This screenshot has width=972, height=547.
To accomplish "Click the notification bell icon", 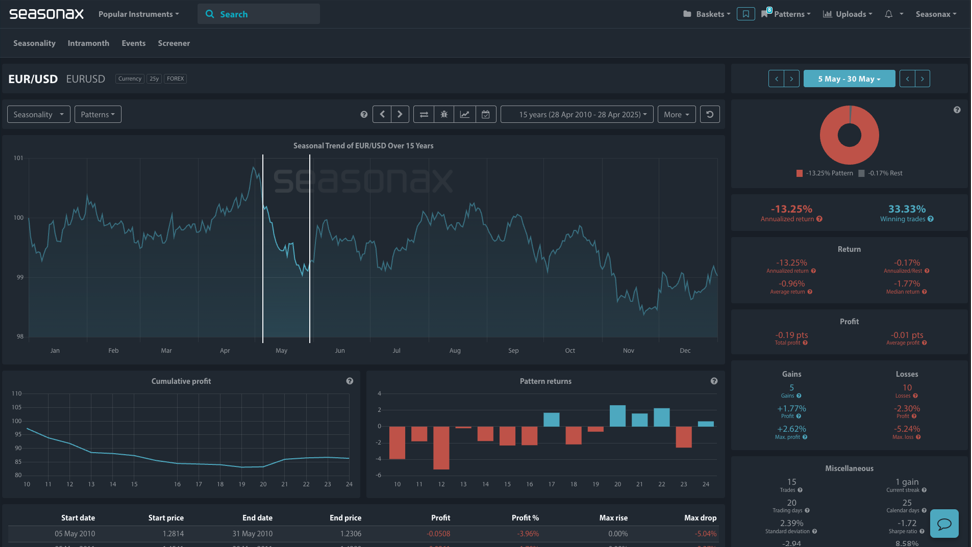I will tap(888, 14).
